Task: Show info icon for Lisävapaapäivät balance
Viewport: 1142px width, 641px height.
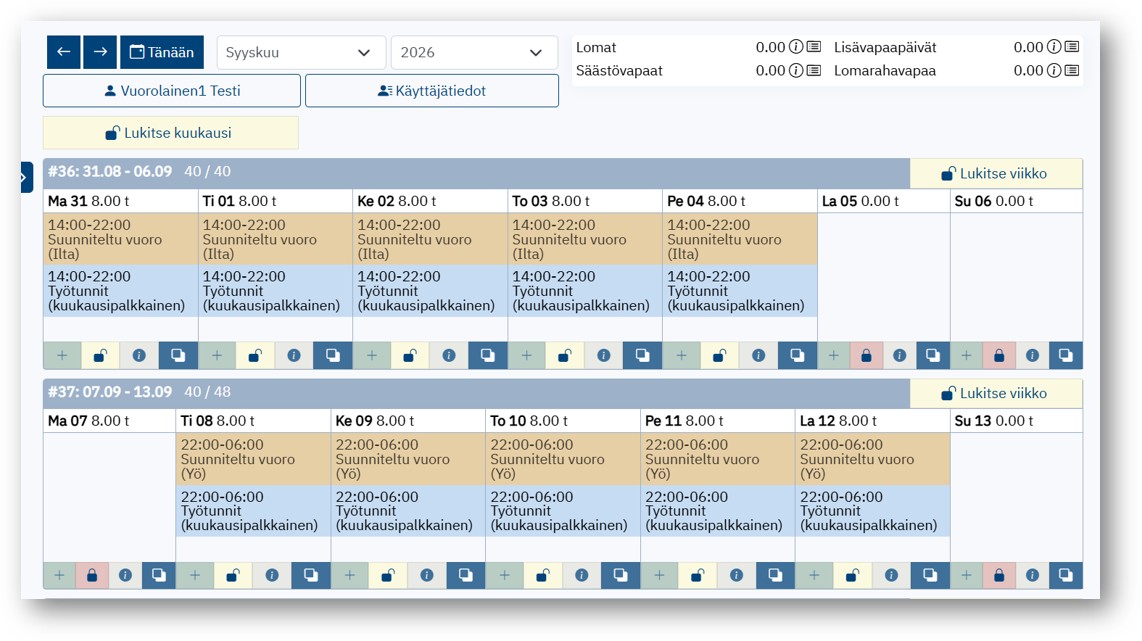Action: point(1054,47)
